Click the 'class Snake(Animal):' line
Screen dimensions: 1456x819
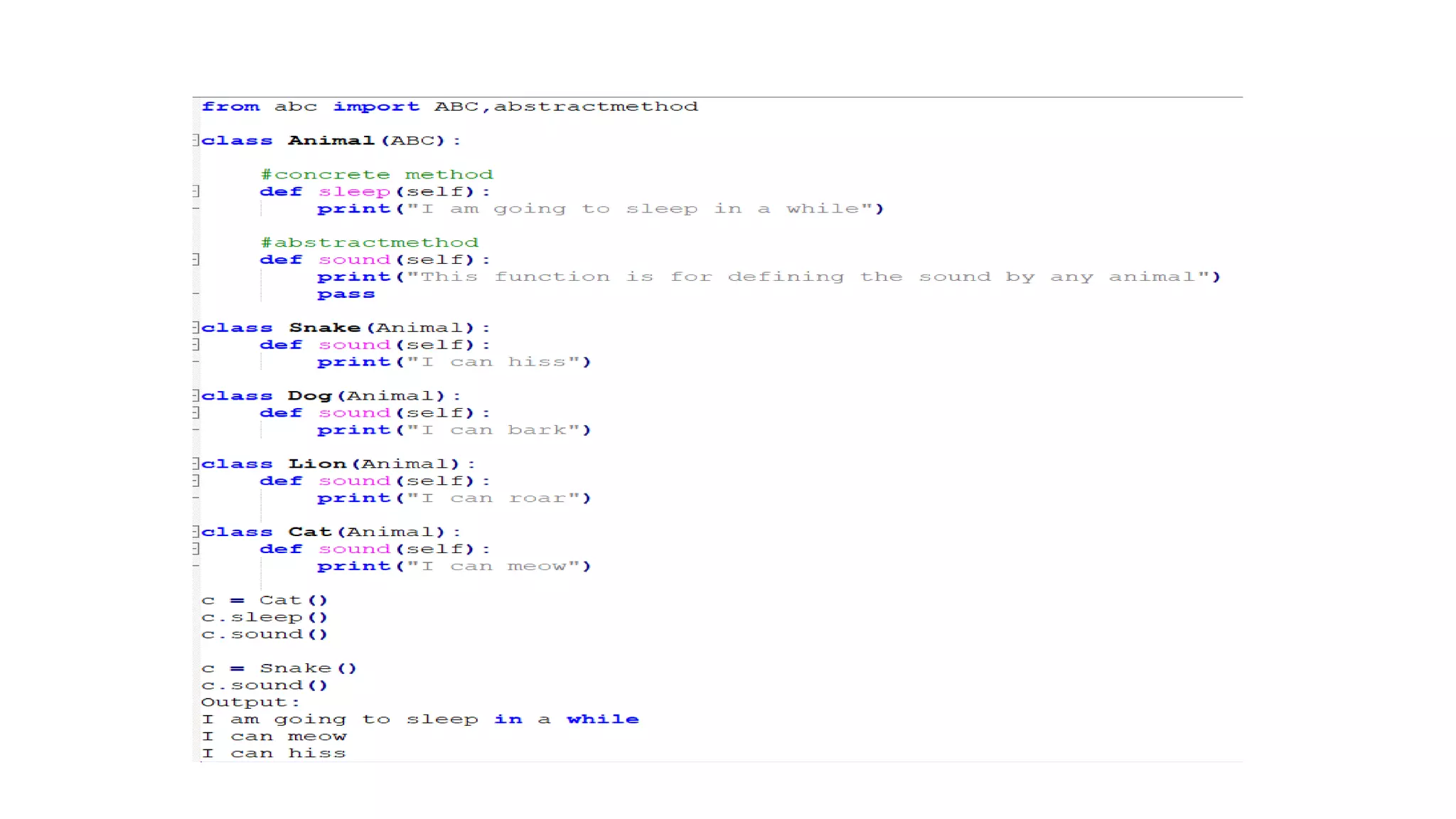click(346, 328)
